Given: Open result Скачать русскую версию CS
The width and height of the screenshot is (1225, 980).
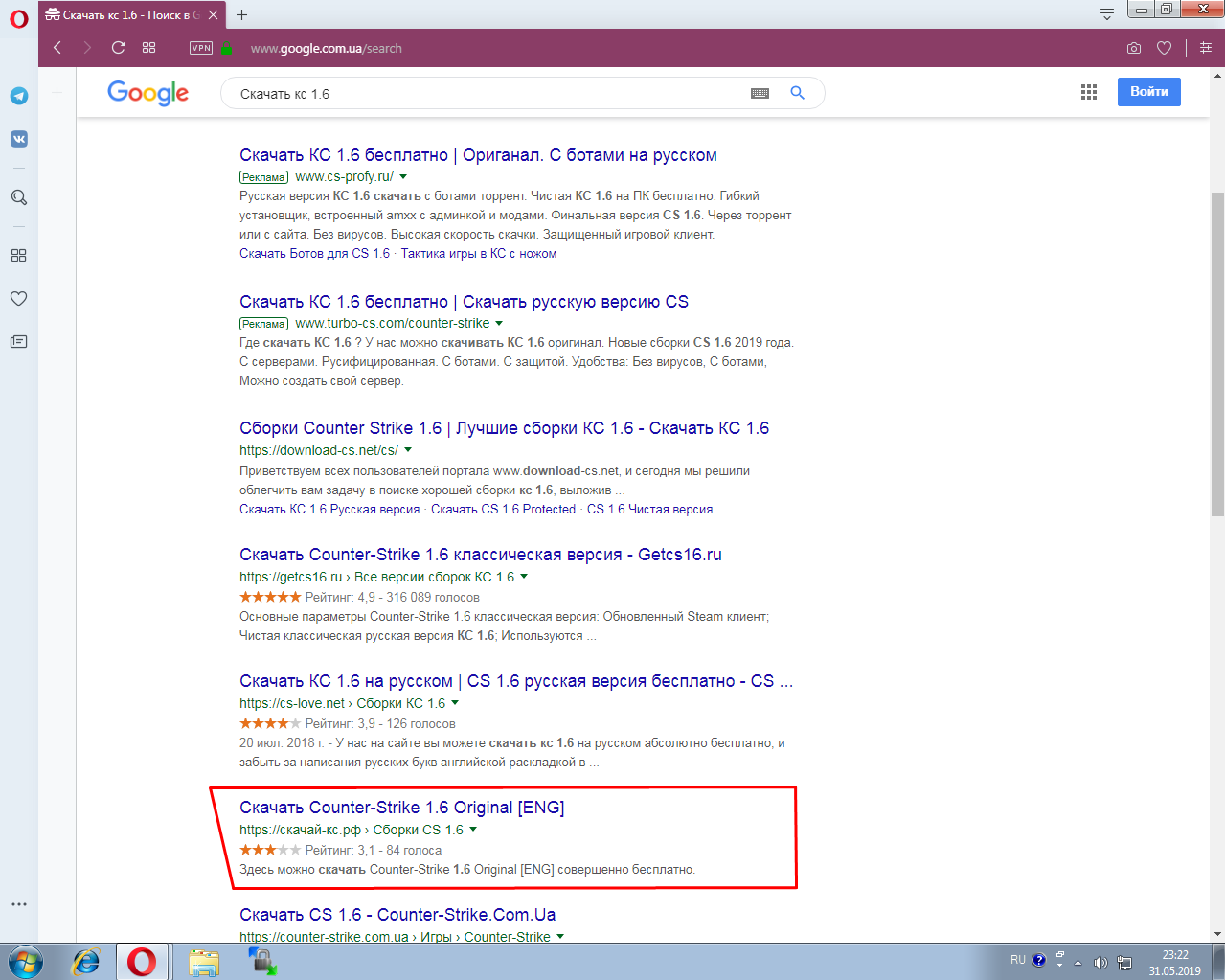Looking at the screenshot, I should pyautogui.click(x=464, y=302).
